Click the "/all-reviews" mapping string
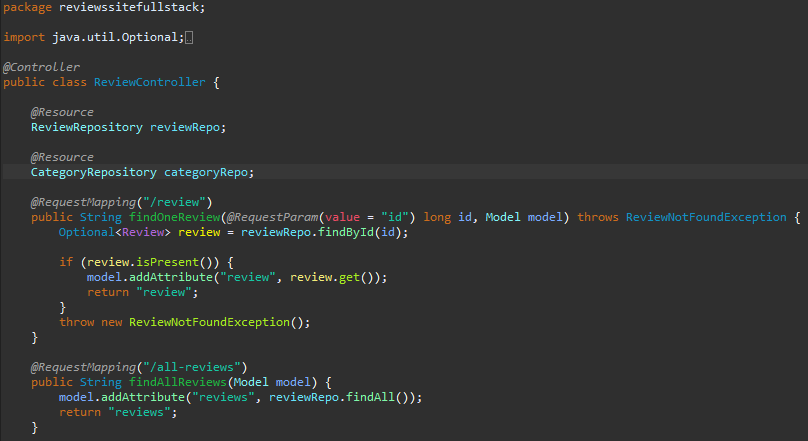Viewport: 808px width, 441px height. click(192, 367)
